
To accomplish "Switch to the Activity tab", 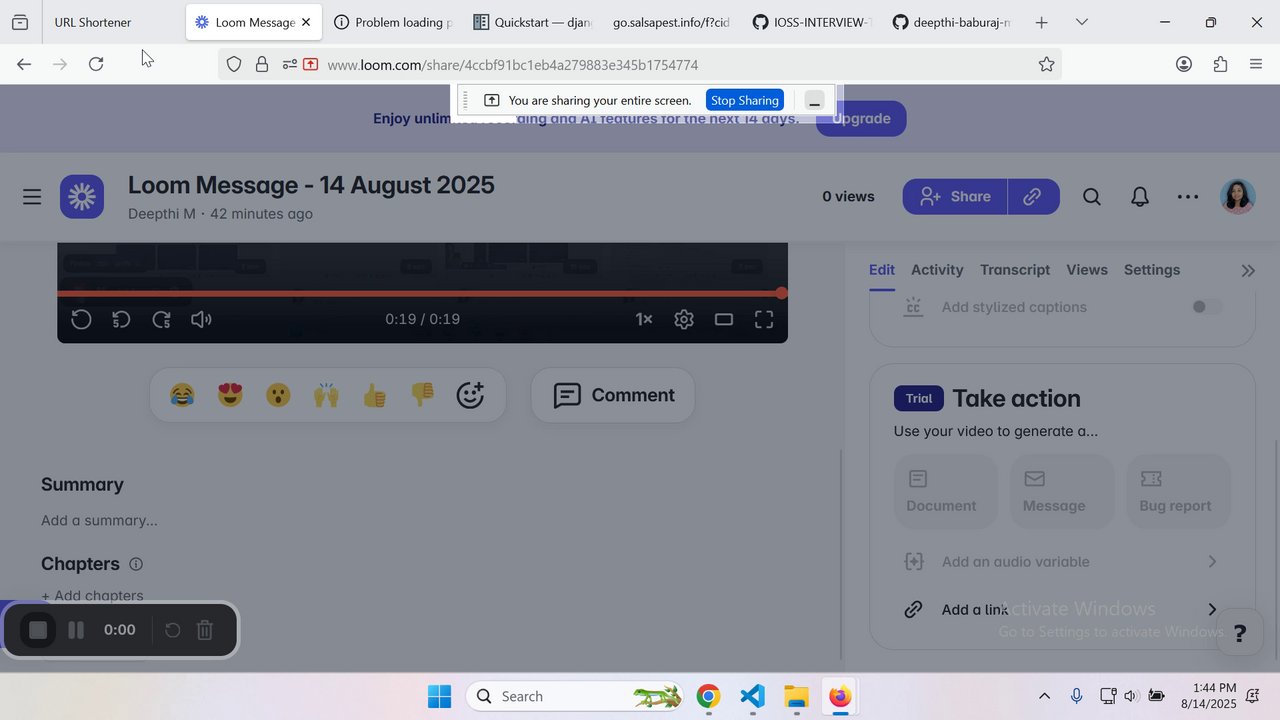I will [937, 270].
